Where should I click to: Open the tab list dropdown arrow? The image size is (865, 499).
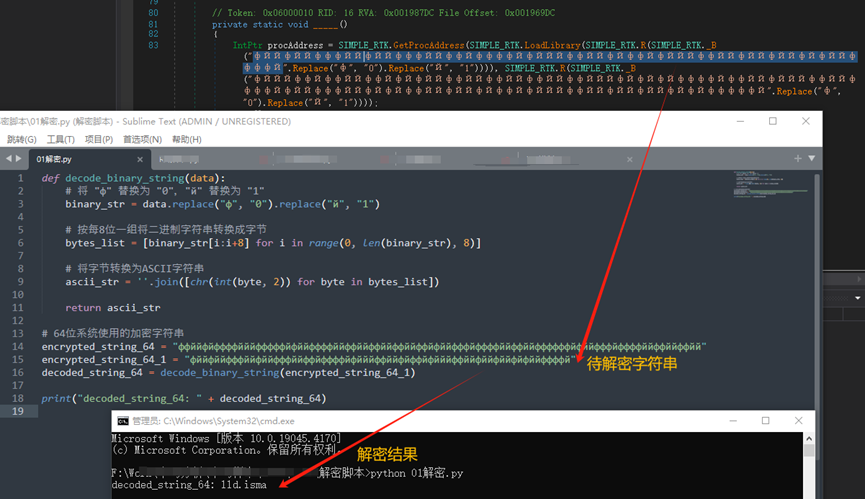811,158
